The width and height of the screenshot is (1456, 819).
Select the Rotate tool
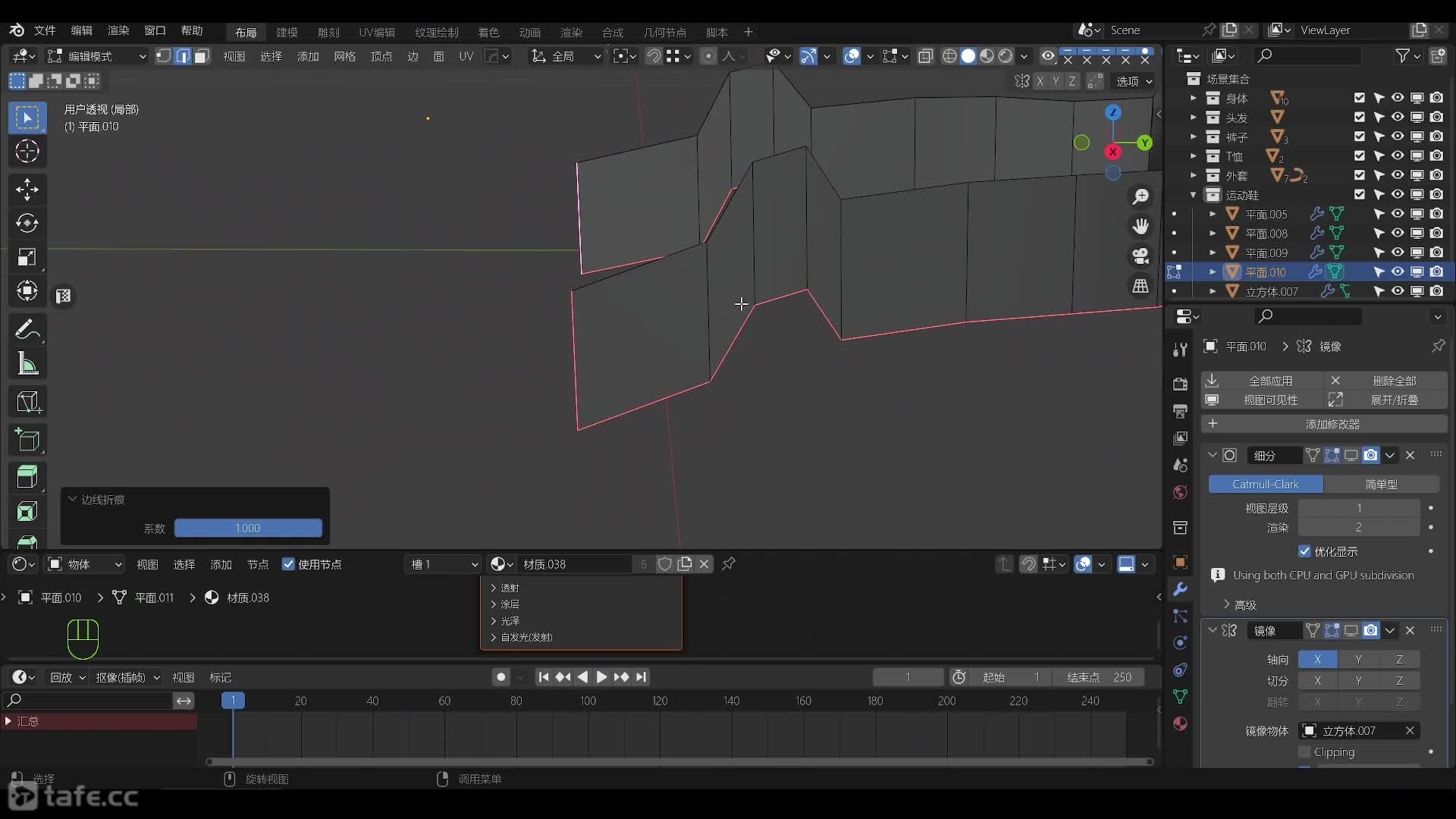(x=27, y=223)
